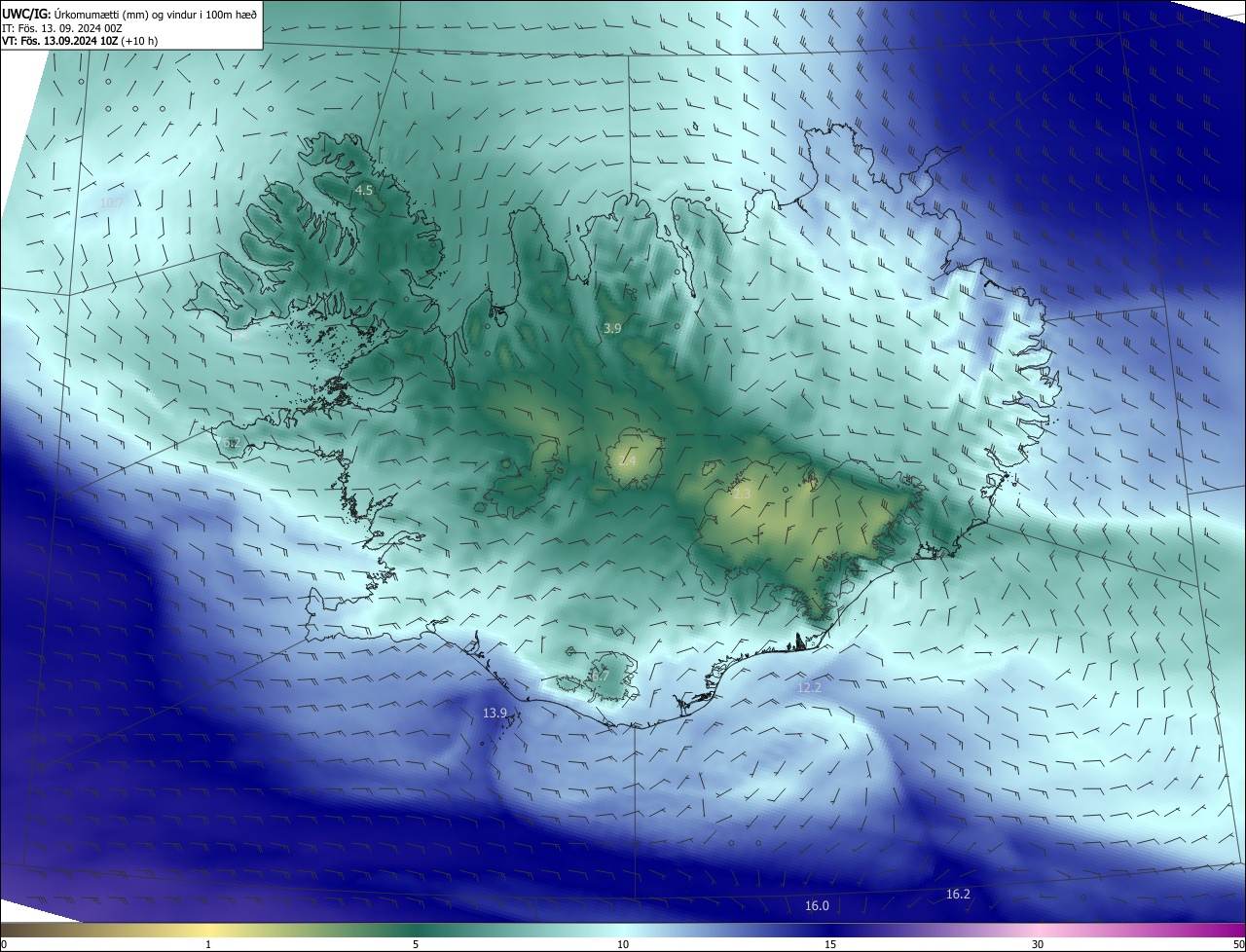This screenshot has height=952, width=1246.
Task: Click the 3.7 value on the southern glacier
Action: pyautogui.click(x=600, y=676)
